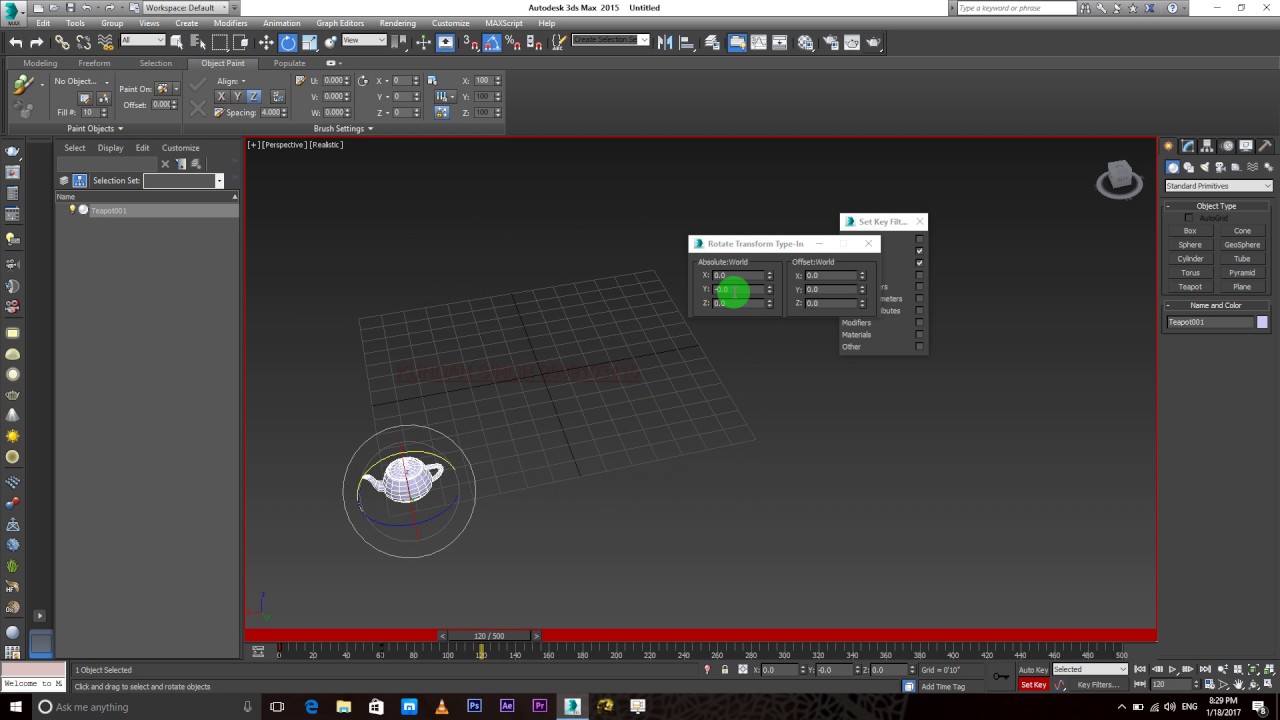Click the 120 / 500 time slider
This screenshot has width=1280, height=720.
click(489, 636)
